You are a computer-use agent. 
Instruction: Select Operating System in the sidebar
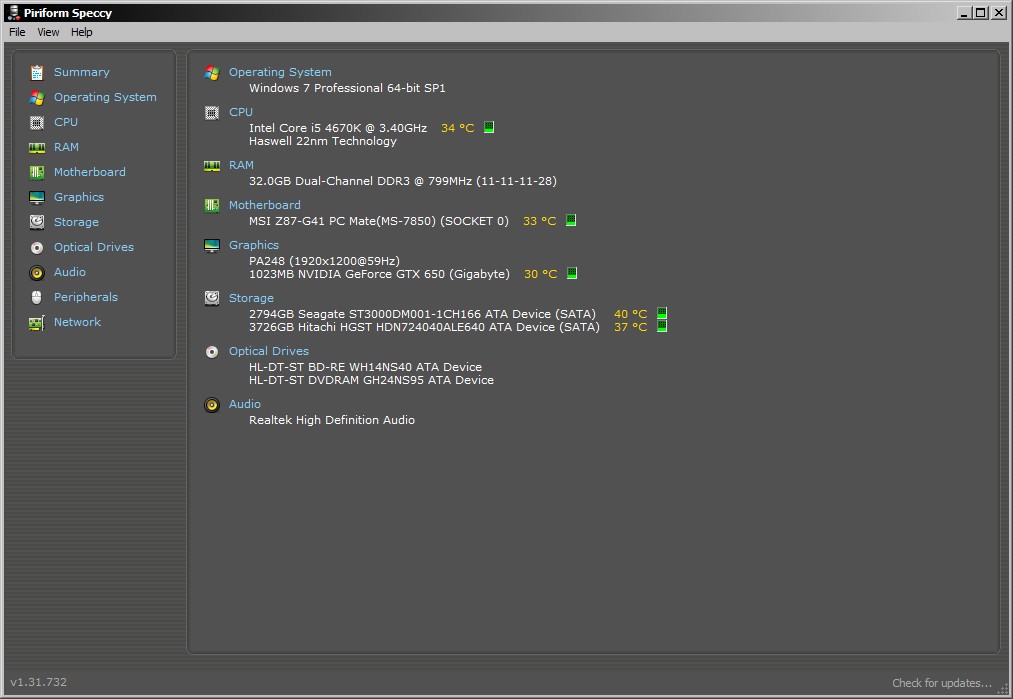[105, 97]
